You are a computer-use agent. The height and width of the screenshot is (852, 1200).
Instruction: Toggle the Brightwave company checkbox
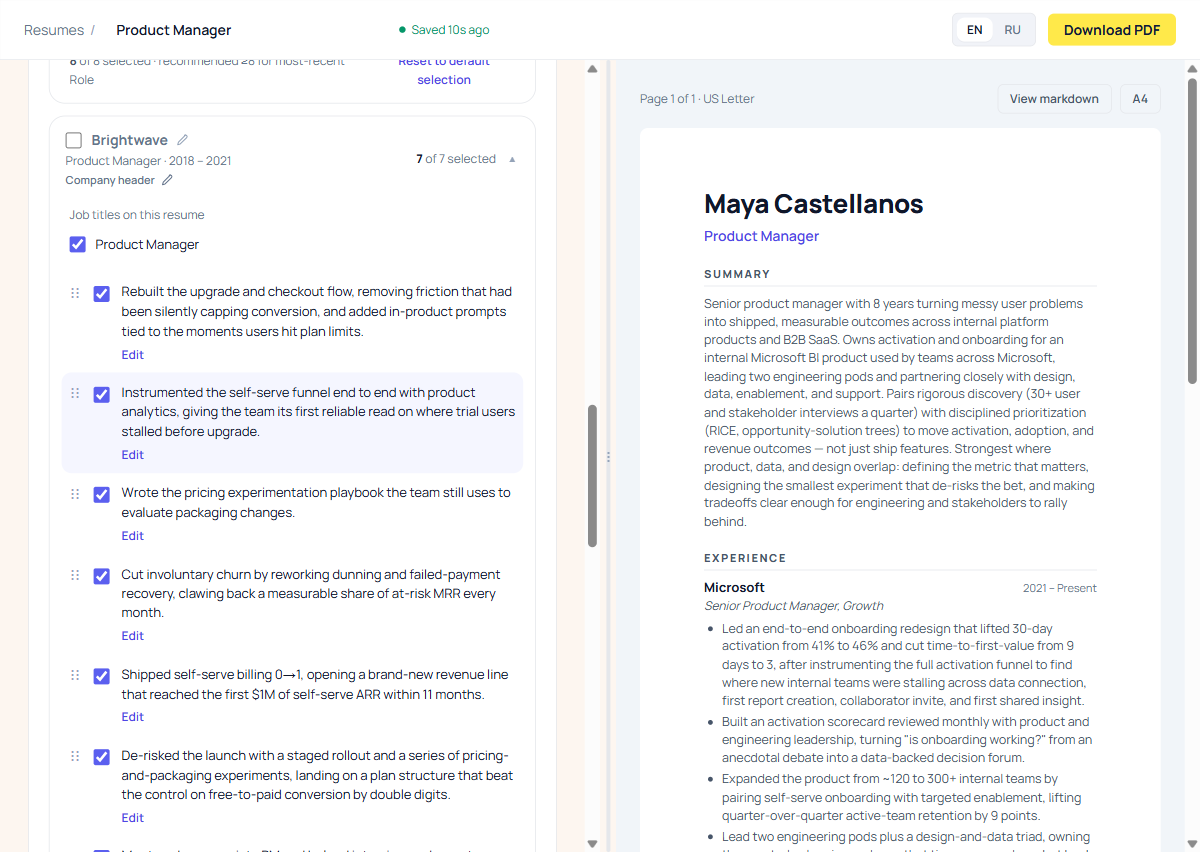pyautogui.click(x=74, y=140)
